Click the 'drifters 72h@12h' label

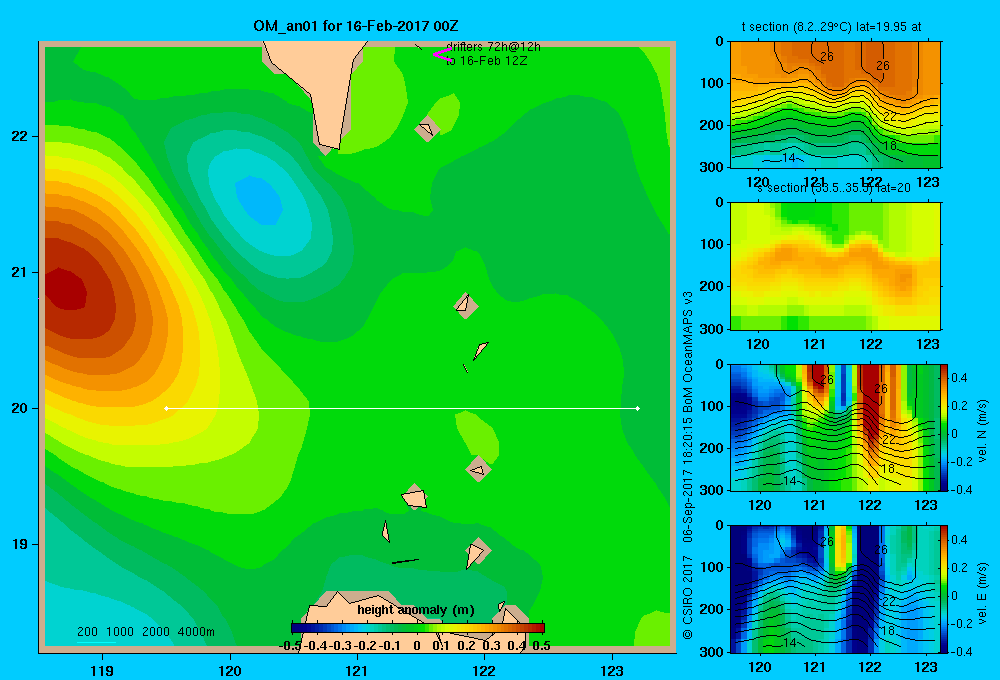[x=493, y=47]
